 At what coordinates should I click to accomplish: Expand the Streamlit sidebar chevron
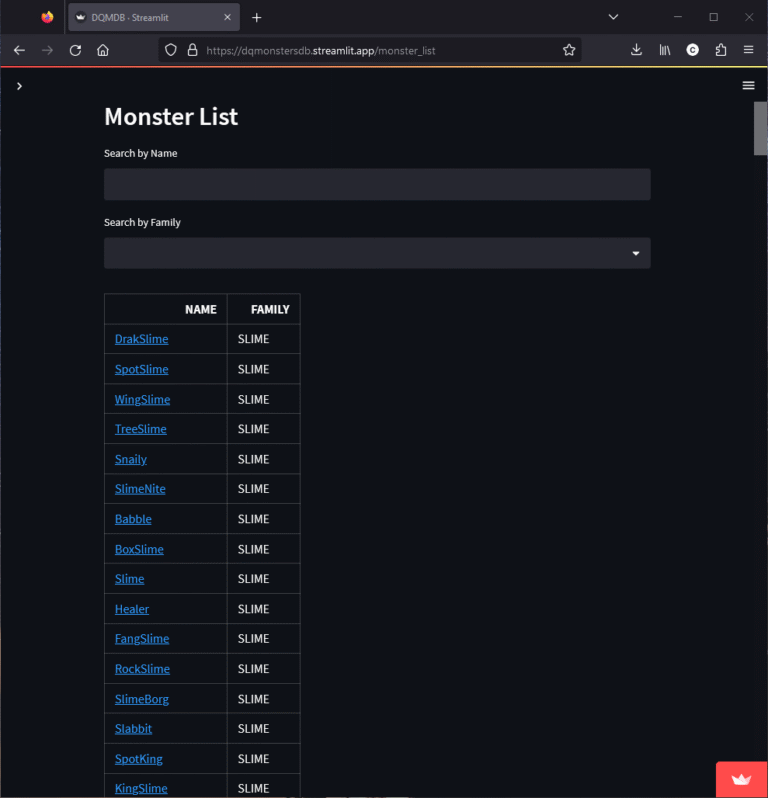[x=19, y=86]
